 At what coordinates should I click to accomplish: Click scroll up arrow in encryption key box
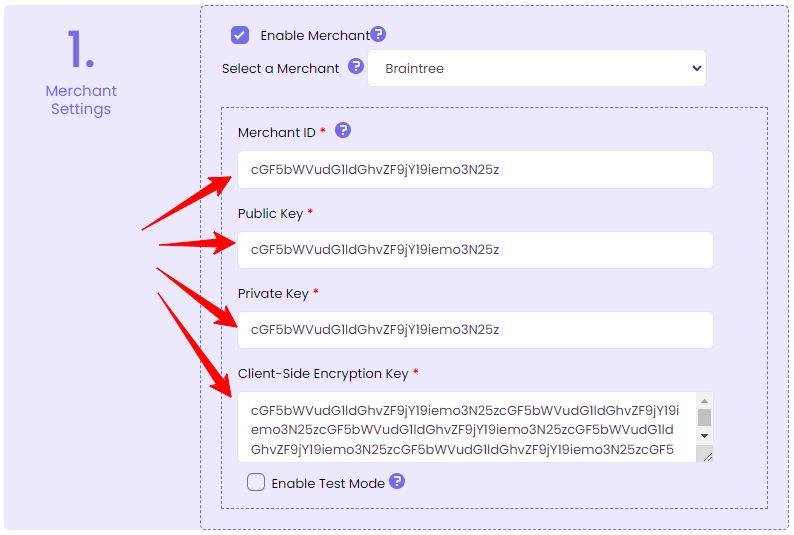pos(704,401)
